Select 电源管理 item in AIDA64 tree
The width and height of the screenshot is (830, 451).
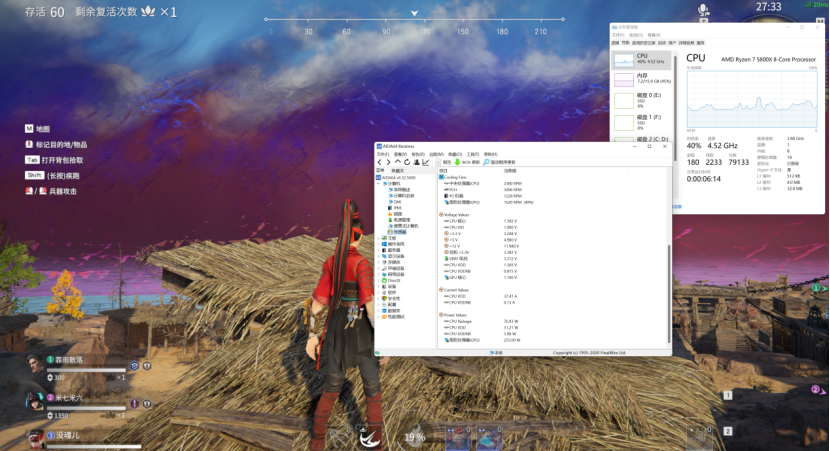point(399,220)
